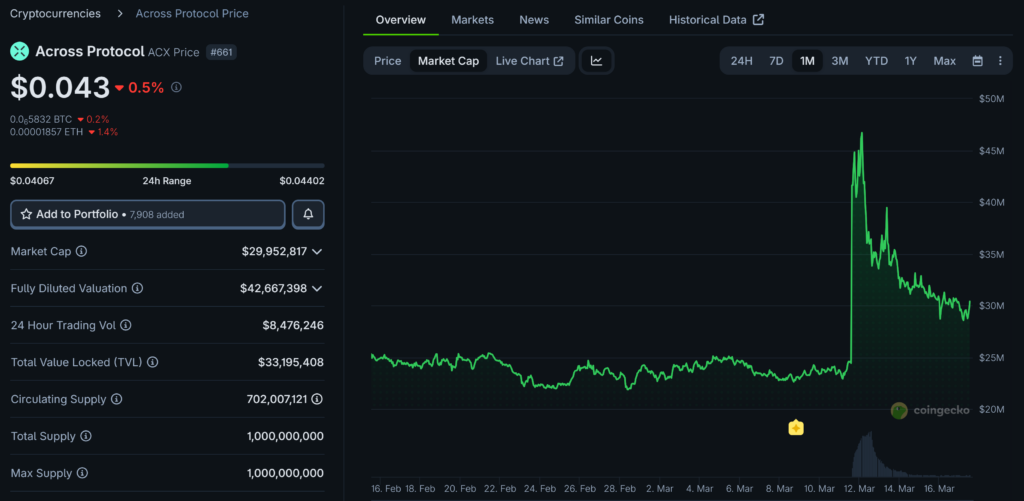This screenshot has width=1024, height=501.
Task: Click the 12. Mar date axis label
Action: [858, 489]
